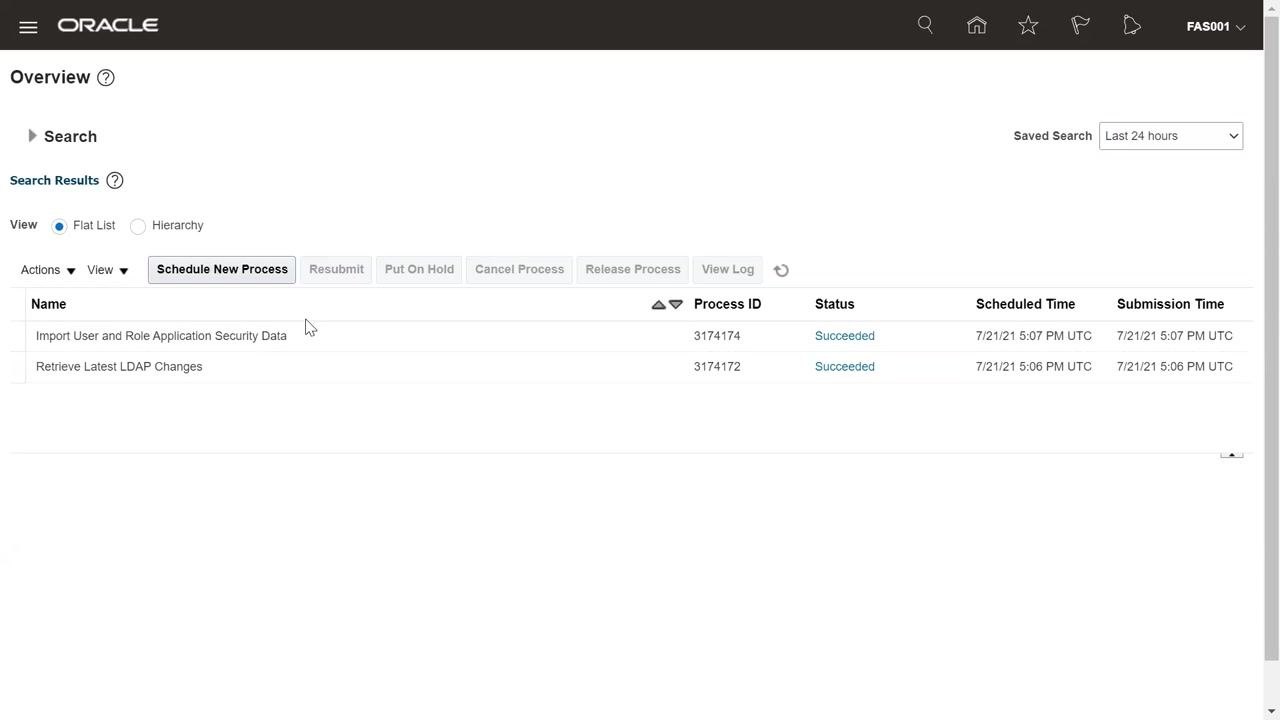Click the Cancel Process button
The width and height of the screenshot is (1280, 720).
tap(519, 270)
